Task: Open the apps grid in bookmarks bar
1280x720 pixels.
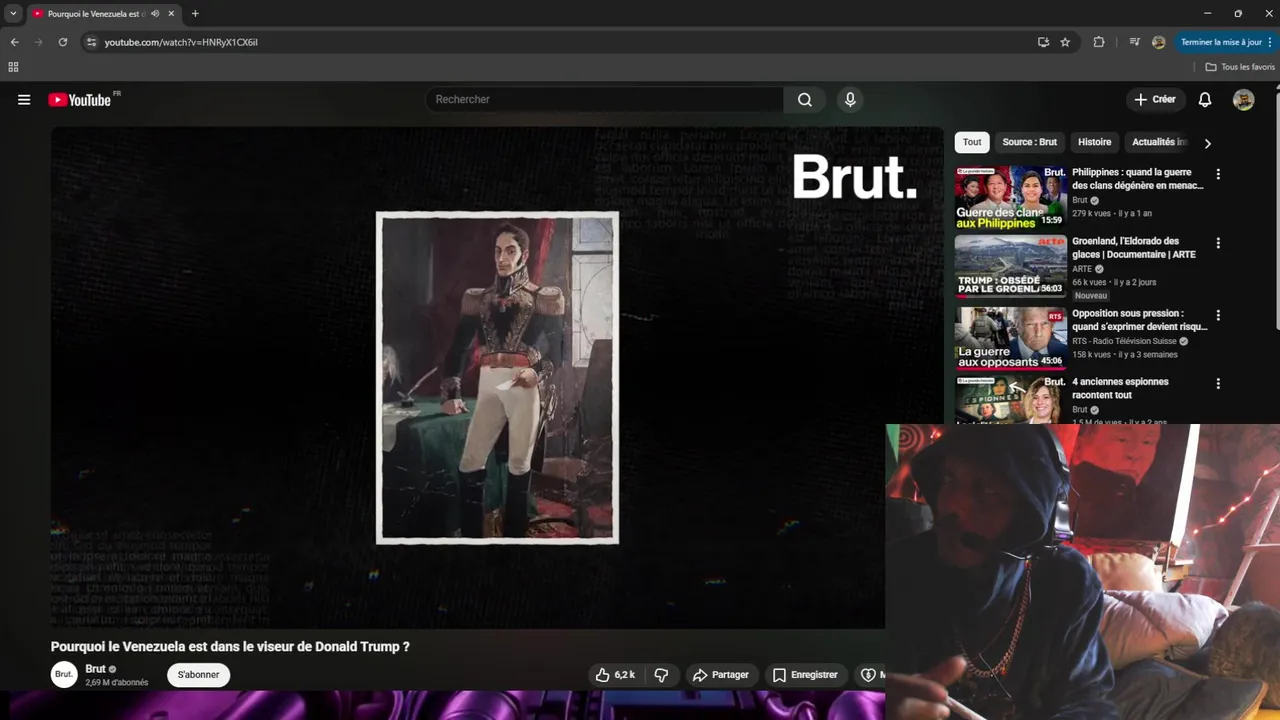Action: (x=13, y=67)
